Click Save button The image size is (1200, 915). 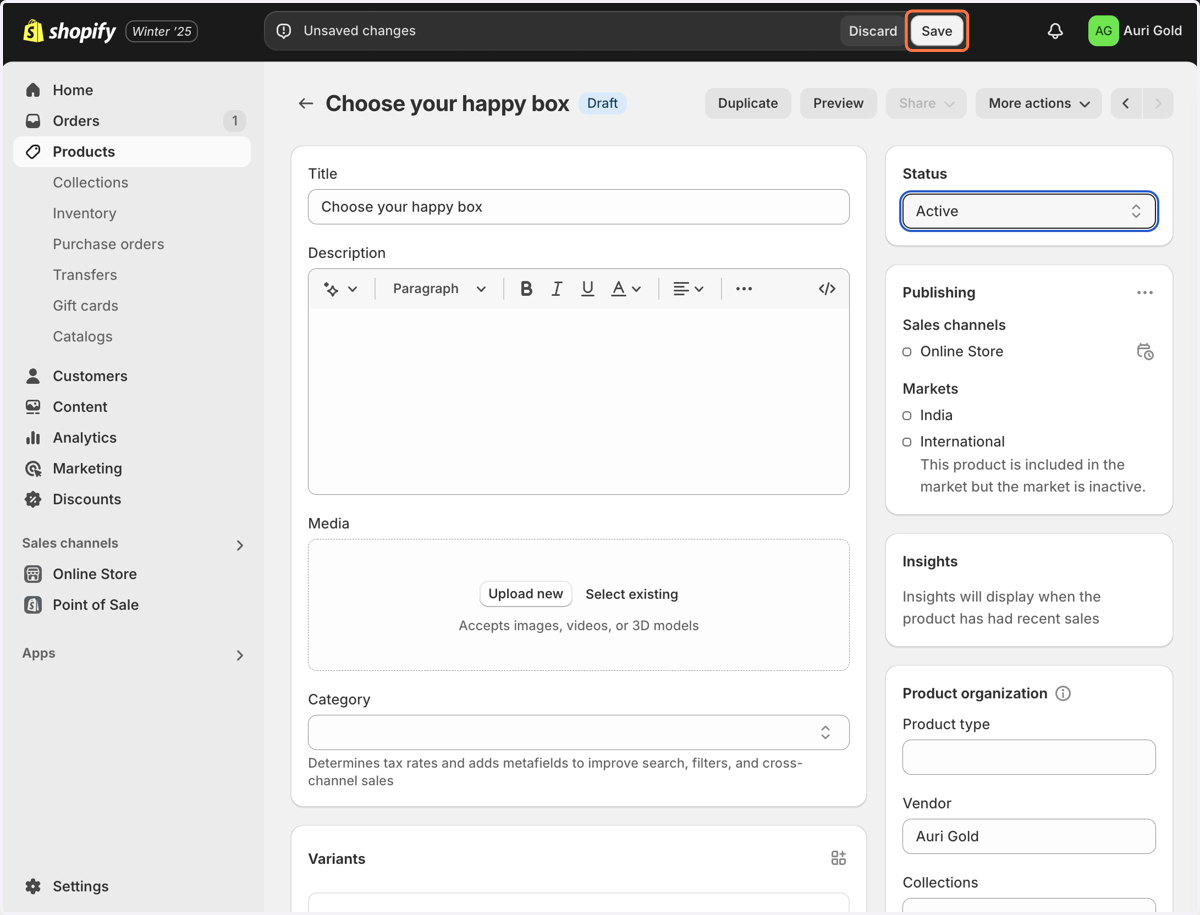pyautogui.click(x=937, y=31)
